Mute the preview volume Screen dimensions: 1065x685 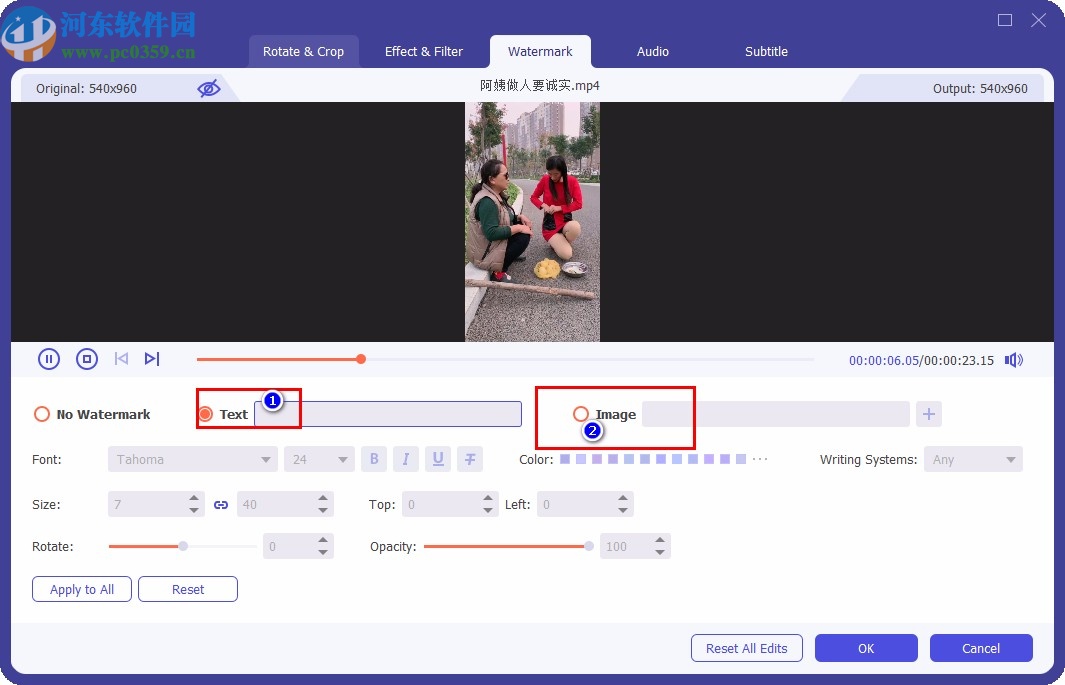pyautogui.click(x=1014, y=360)
